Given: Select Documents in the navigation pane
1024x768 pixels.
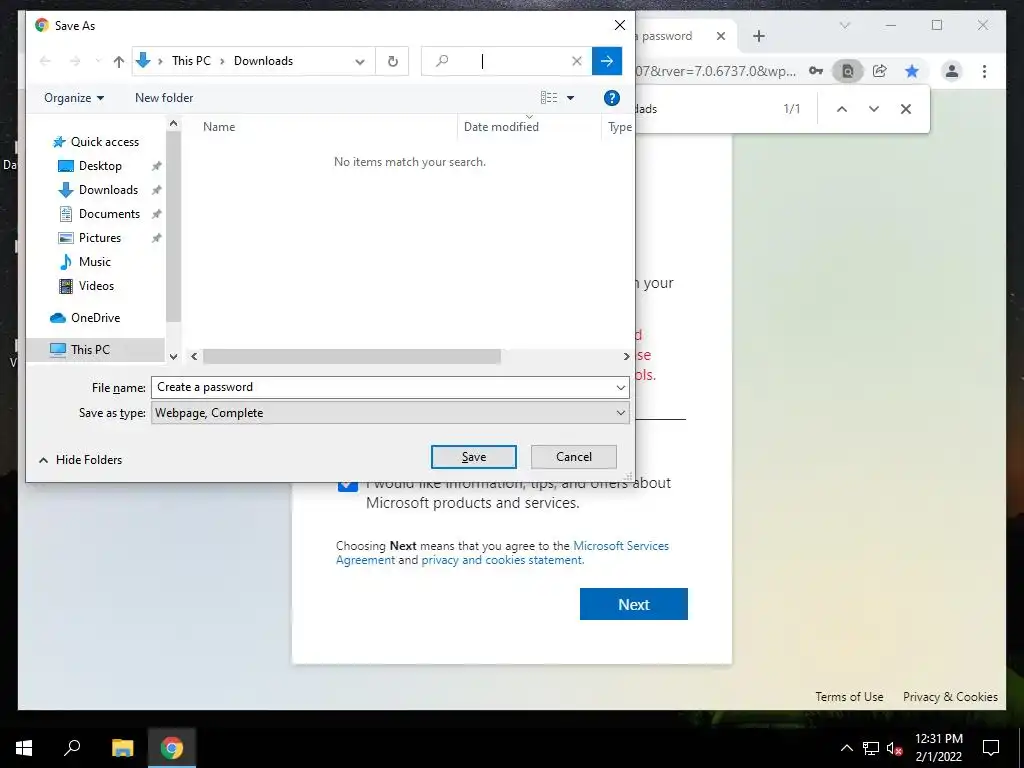Looking at the screenshot, I should (100, 214).
